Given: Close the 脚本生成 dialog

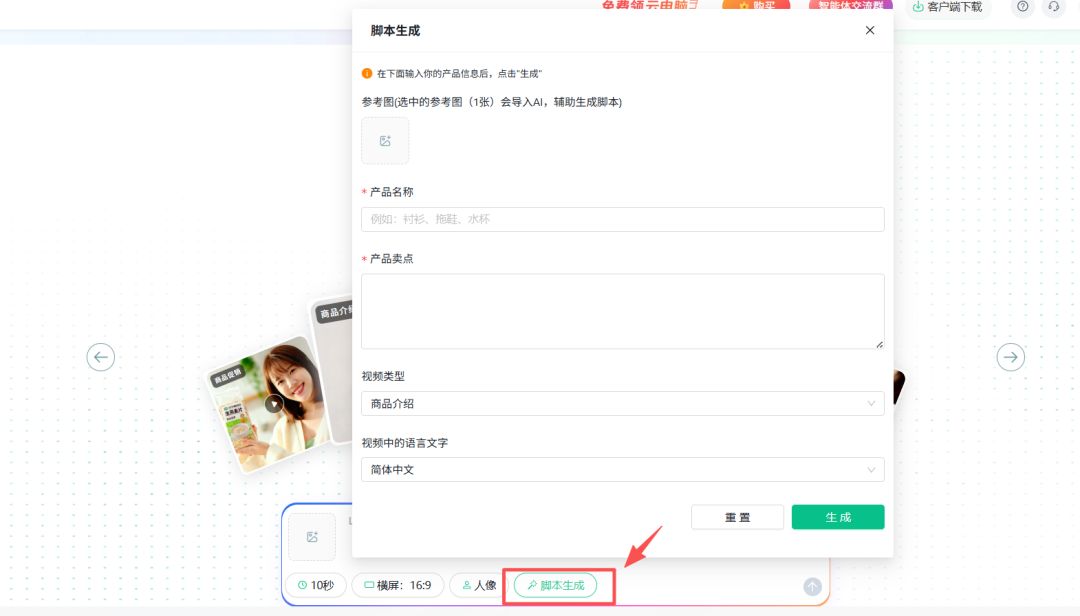Looking at the screenshot, I should tap(869, 30).
